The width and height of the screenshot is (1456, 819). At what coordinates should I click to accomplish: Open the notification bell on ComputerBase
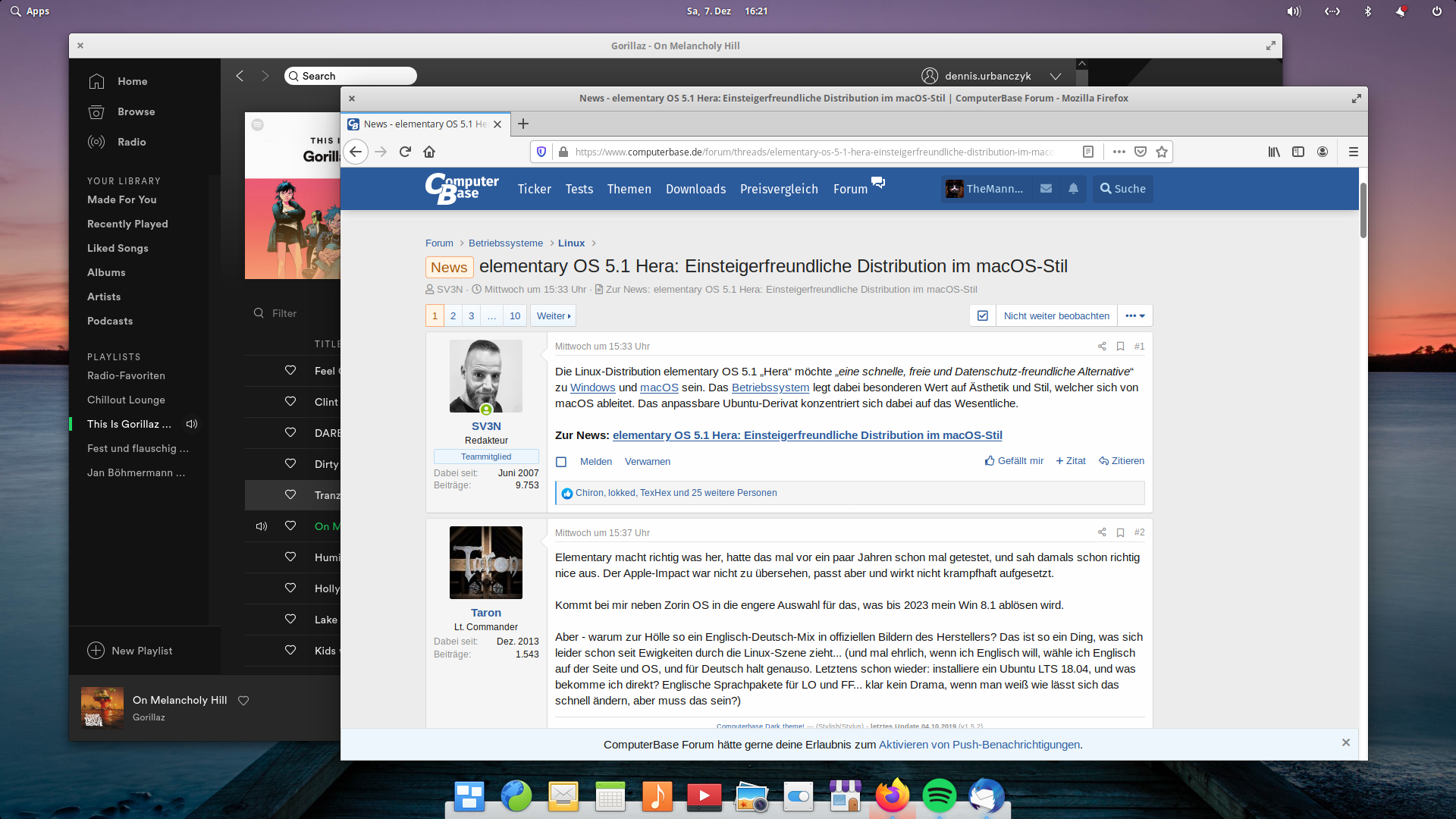(x=1072, y=189)
